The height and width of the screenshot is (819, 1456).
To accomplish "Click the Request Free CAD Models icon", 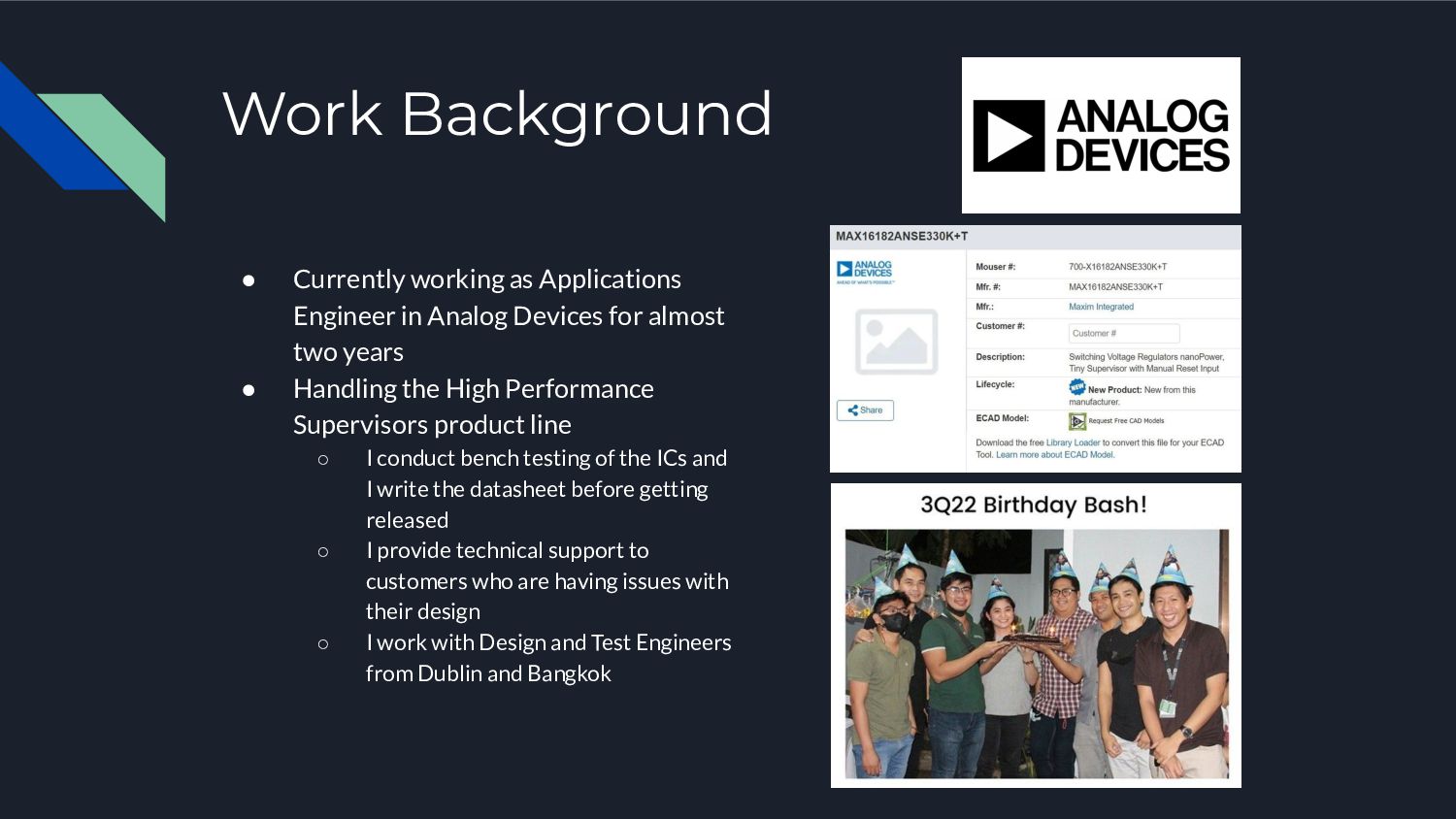I will (1077, 421).
